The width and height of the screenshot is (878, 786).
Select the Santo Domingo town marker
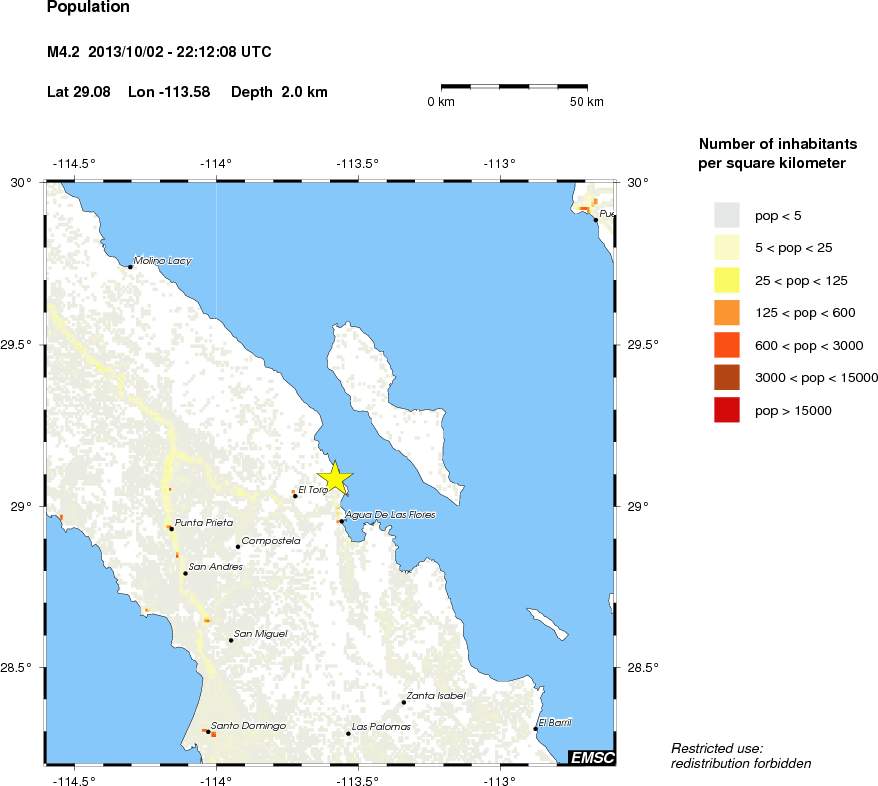pyautogui.click(x=208, y=732)
